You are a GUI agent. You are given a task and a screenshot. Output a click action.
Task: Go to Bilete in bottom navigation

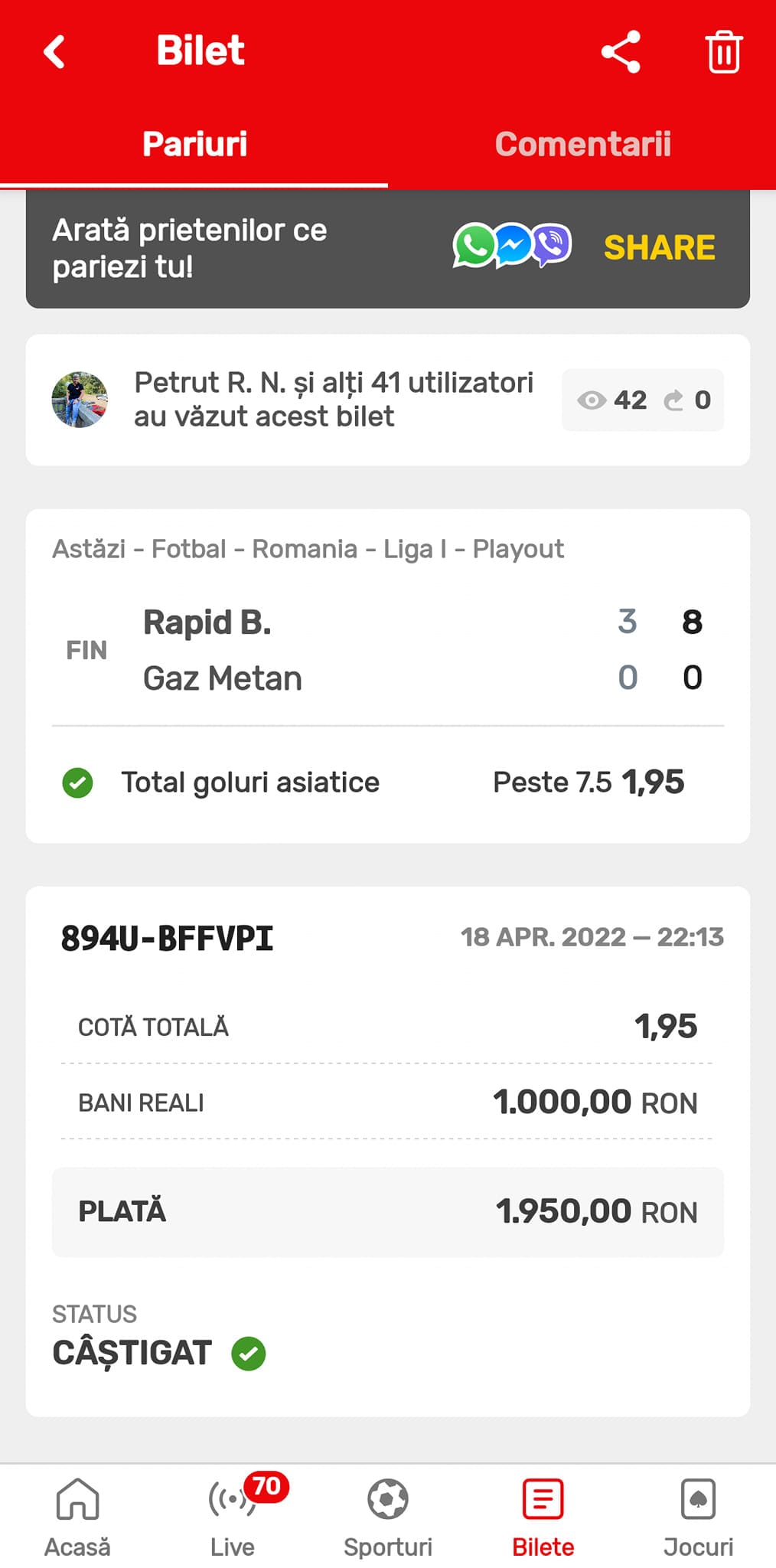[543, 1516]
